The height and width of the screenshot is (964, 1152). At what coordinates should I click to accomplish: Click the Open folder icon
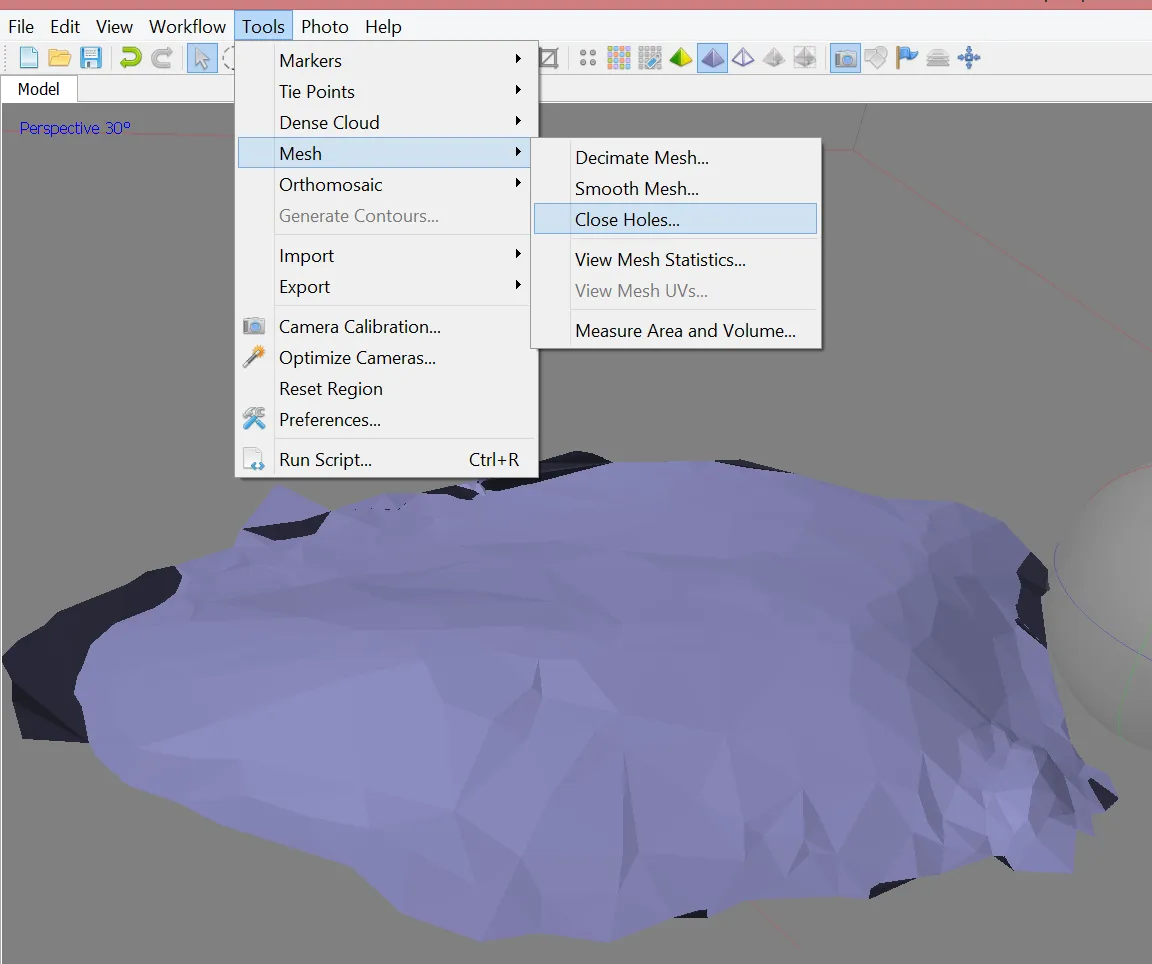tap(60, 58)
